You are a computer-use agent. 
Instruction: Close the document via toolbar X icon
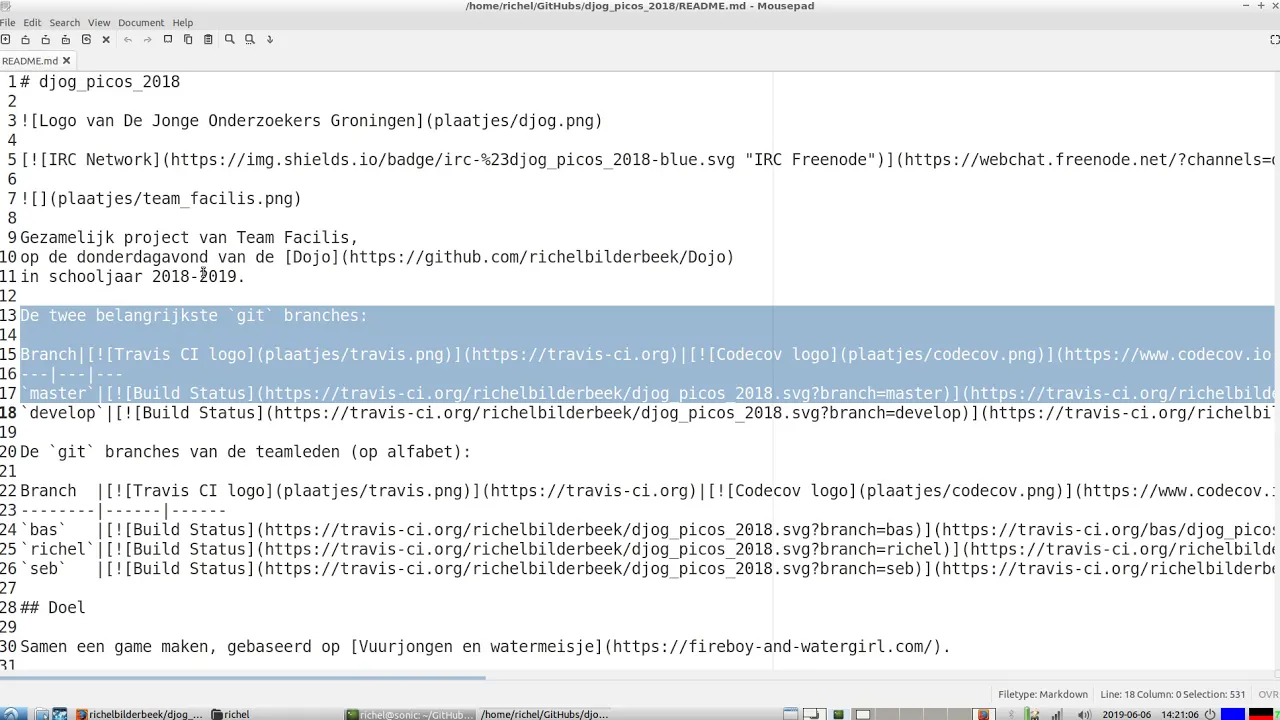pos(106,39)
